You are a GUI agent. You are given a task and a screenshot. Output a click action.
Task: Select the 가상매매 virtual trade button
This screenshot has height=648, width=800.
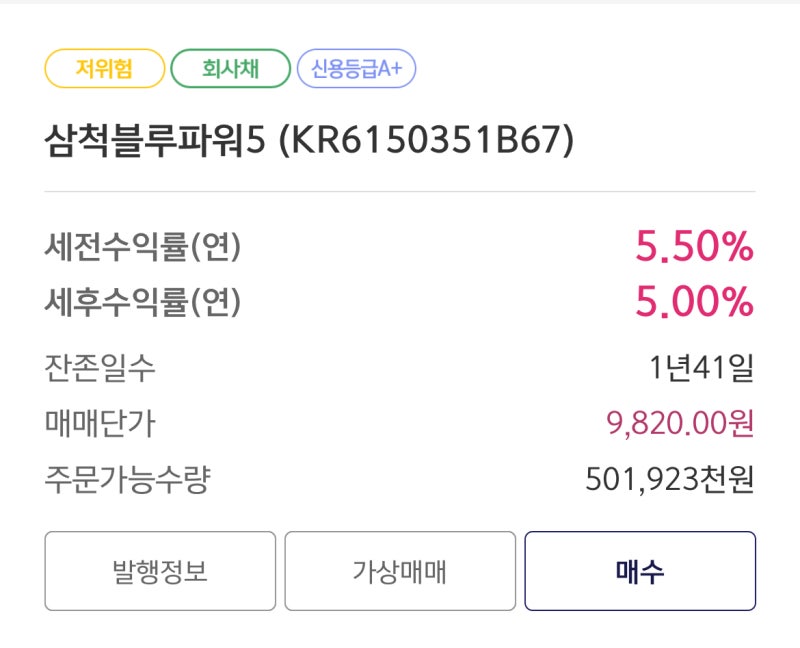click(400, 571)
